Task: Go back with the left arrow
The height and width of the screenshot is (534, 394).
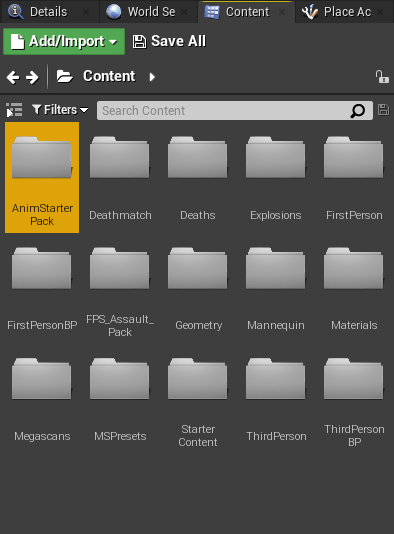Action: 13,77
